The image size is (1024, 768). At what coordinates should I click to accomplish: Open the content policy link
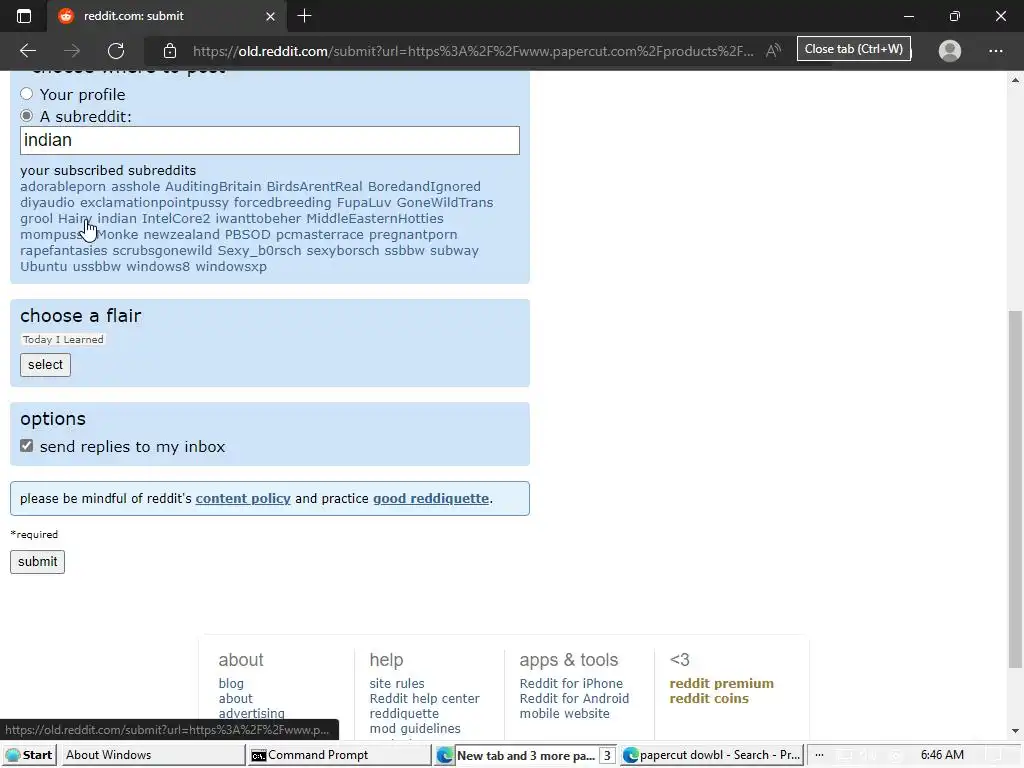(x=243, y=498)
